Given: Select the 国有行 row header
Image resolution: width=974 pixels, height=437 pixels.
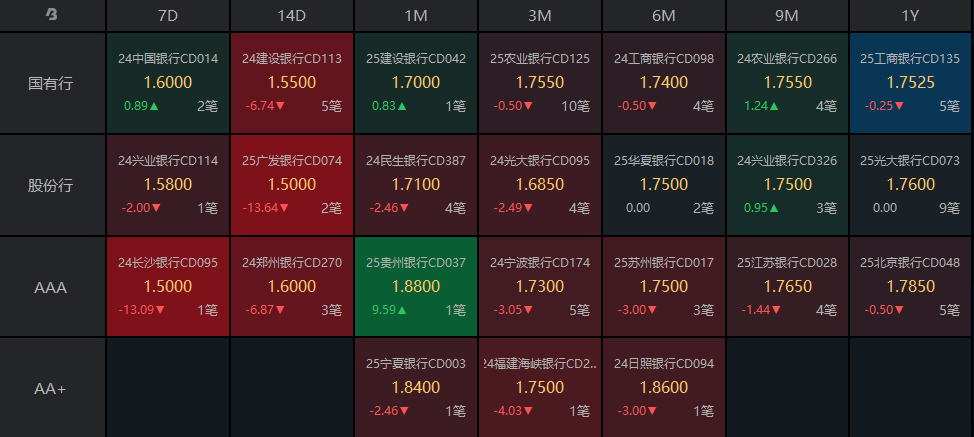Looking at the screenshot, I should tap(52, 83).
